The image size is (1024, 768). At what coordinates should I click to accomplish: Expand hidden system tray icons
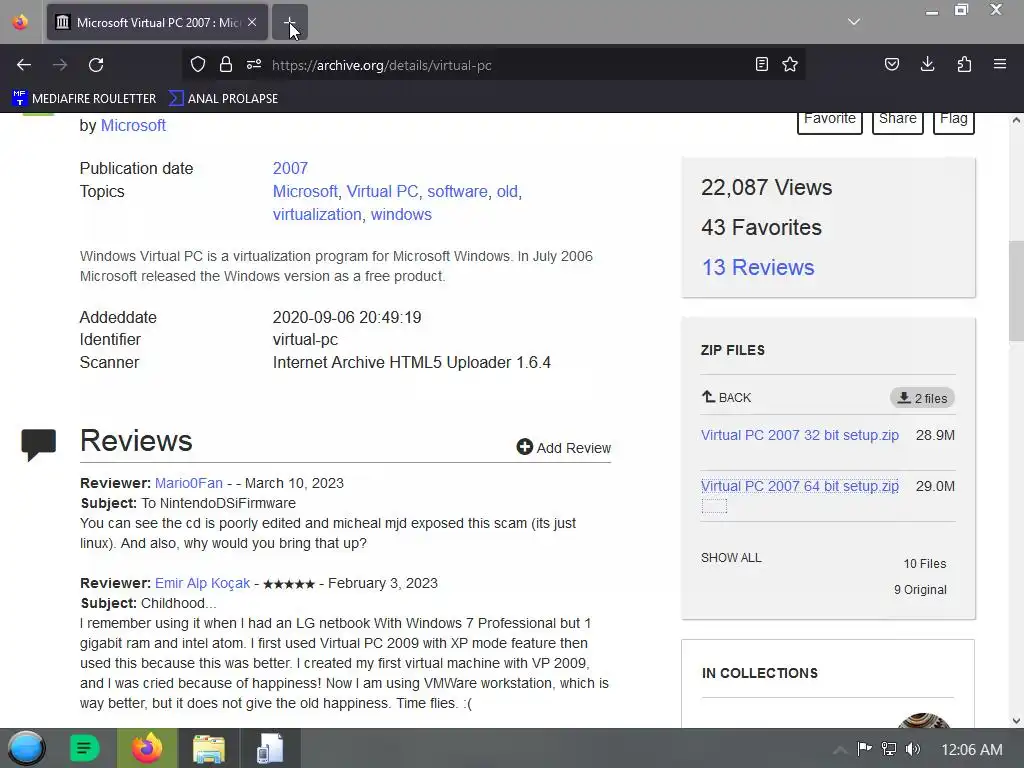pyautogui.click(x=840, y=749)
